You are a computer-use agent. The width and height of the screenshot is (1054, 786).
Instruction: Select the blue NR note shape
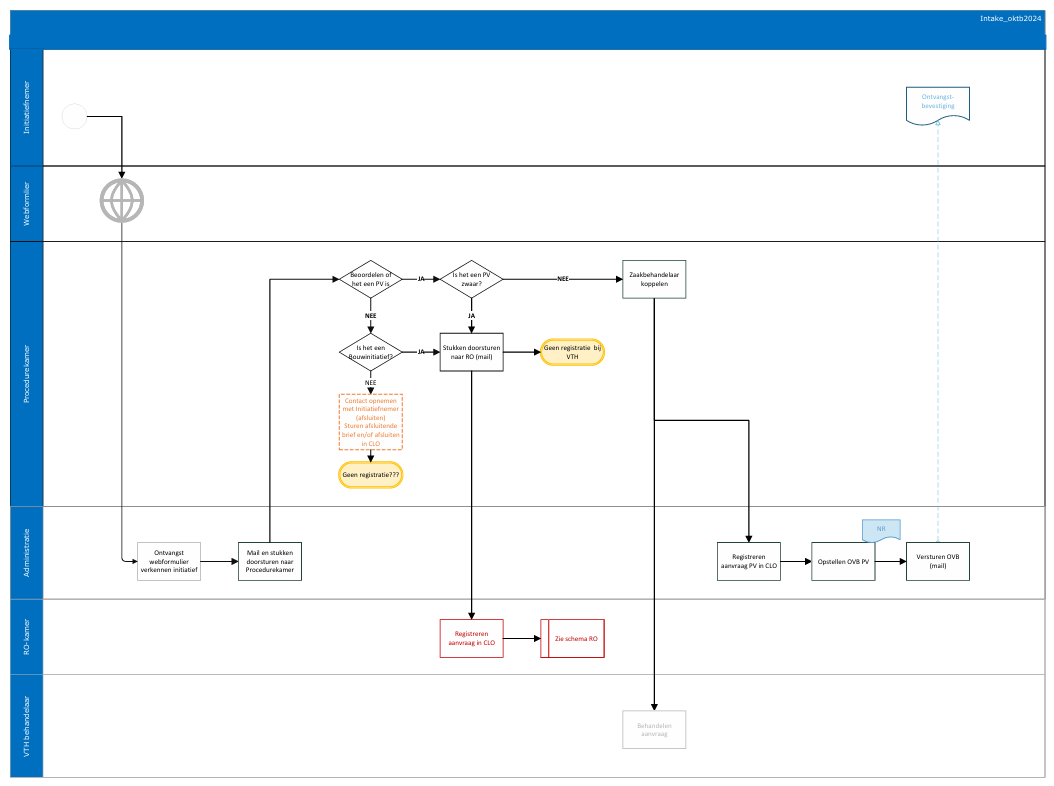(x=881, y=530)
